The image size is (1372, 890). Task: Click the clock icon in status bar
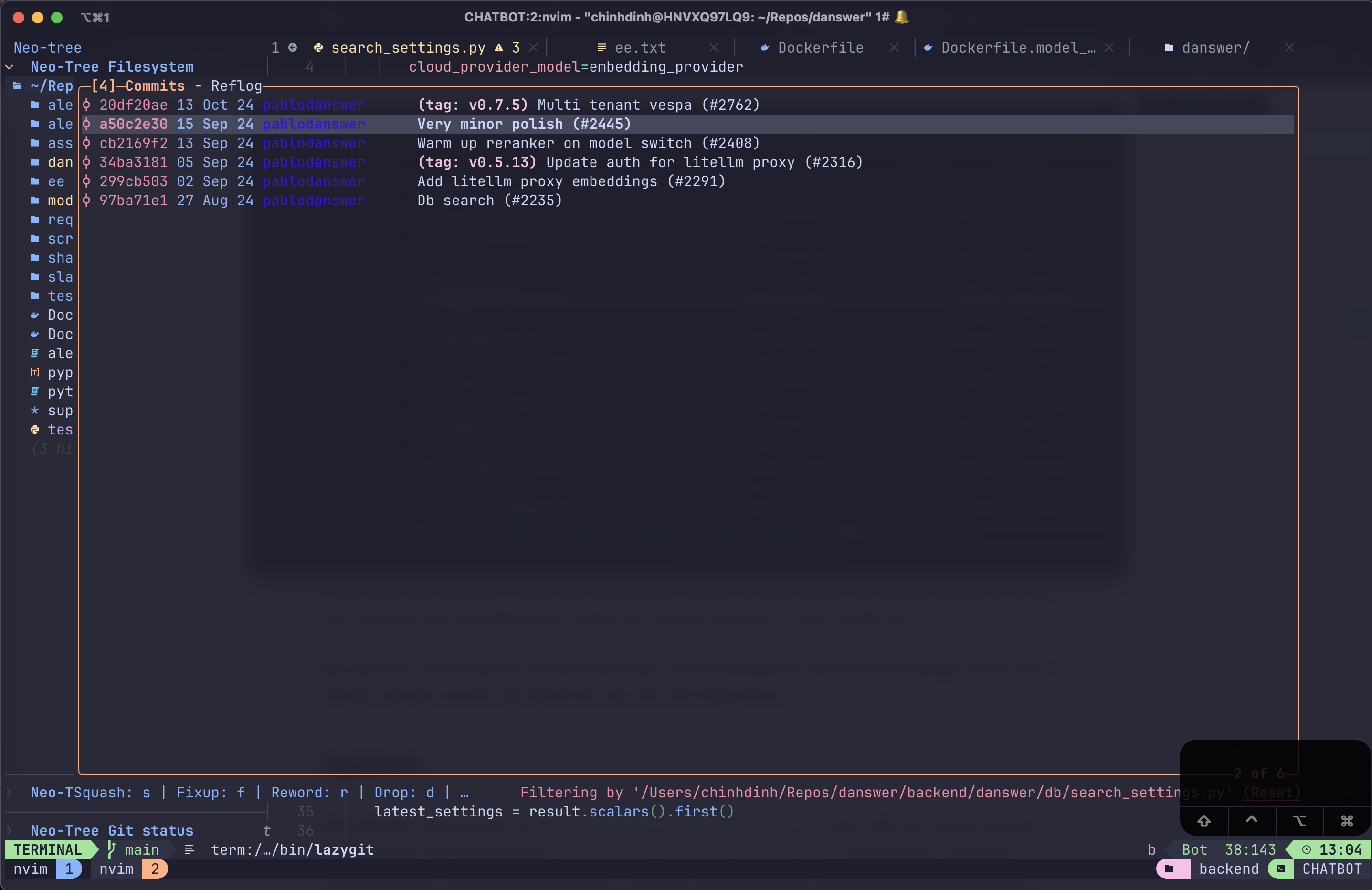click(1306, 849)
